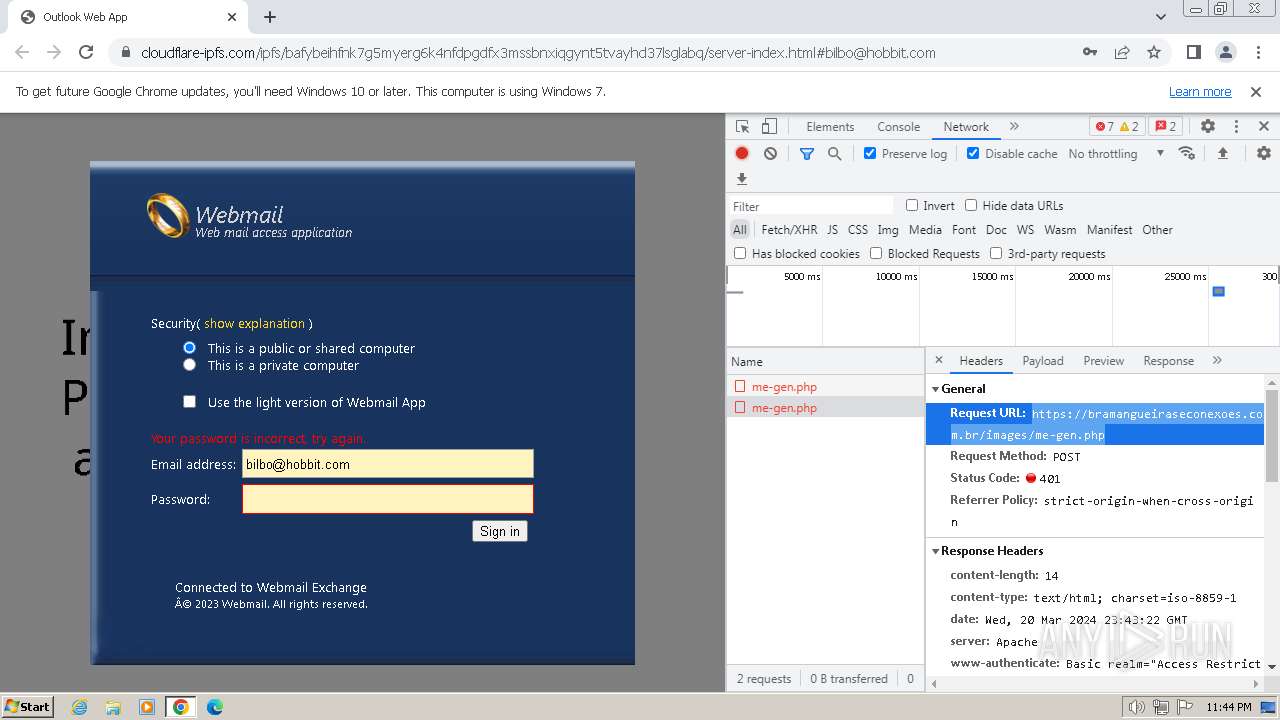
Task: Toggle the browser side panel icon
Action: pyautogui.click(x=1194, y=53)
